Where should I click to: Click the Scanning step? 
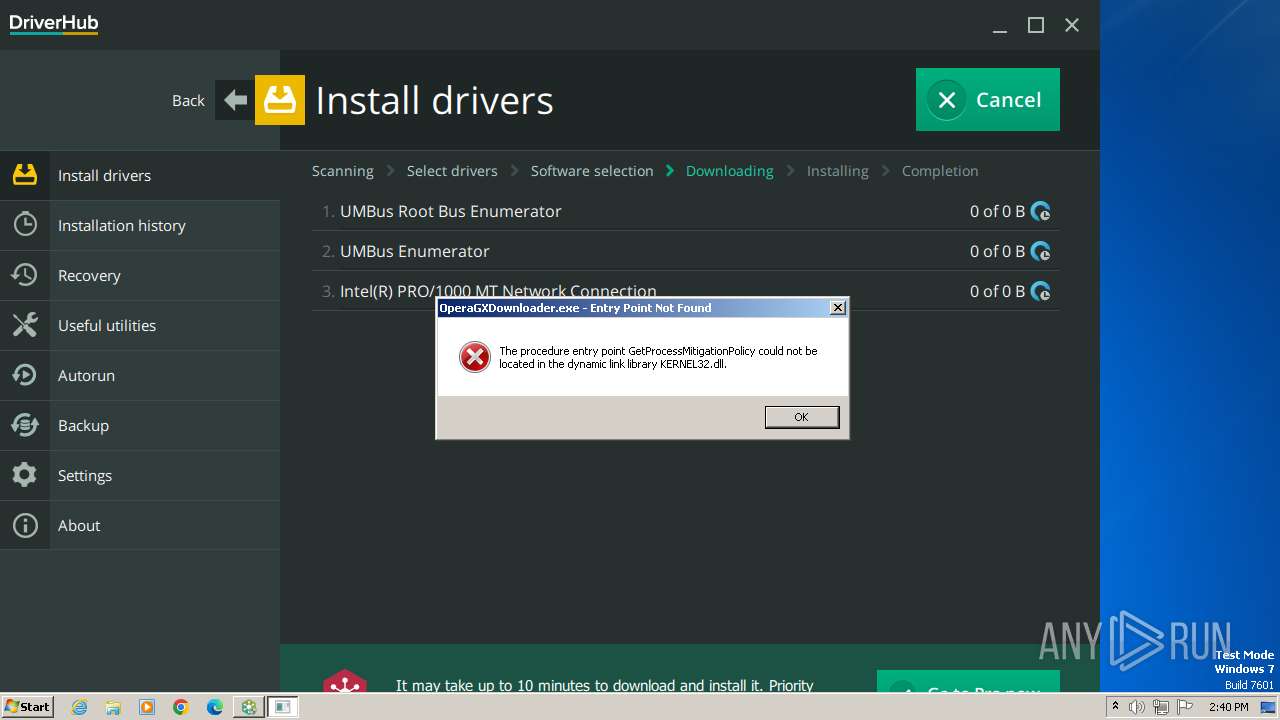(x=343, y=171)
